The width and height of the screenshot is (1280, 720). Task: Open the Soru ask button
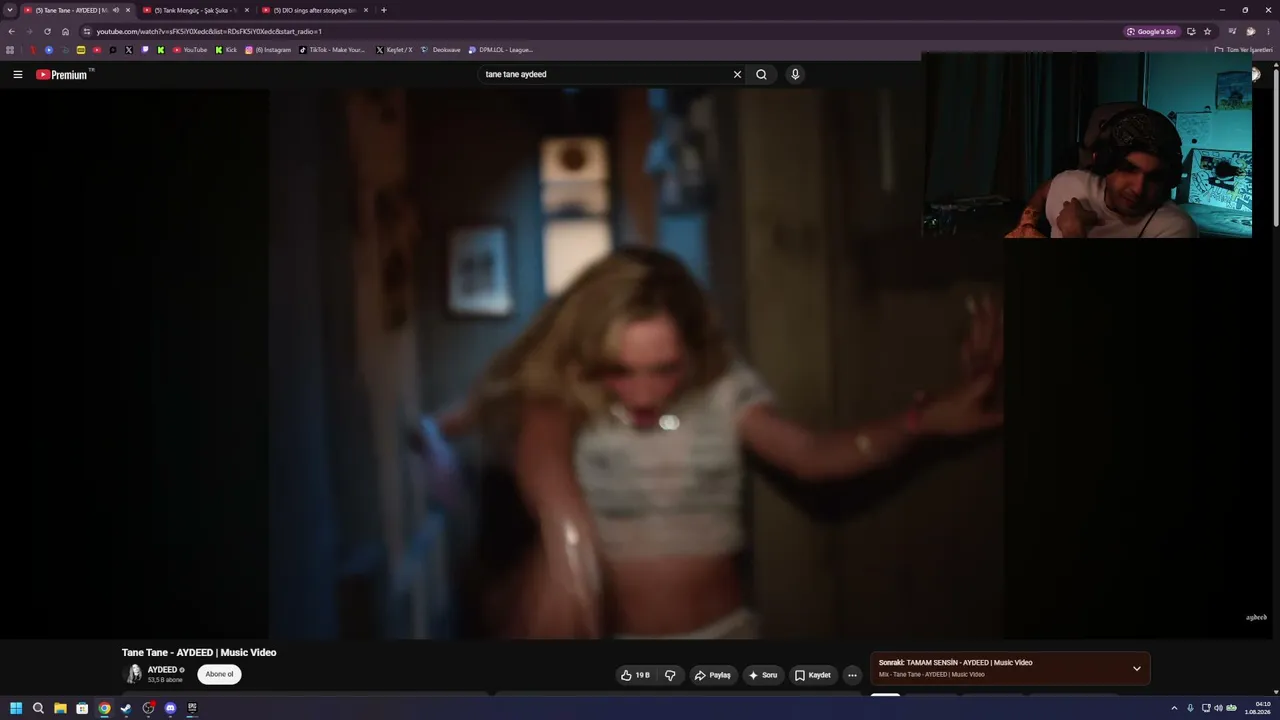[x=763, y=675]
